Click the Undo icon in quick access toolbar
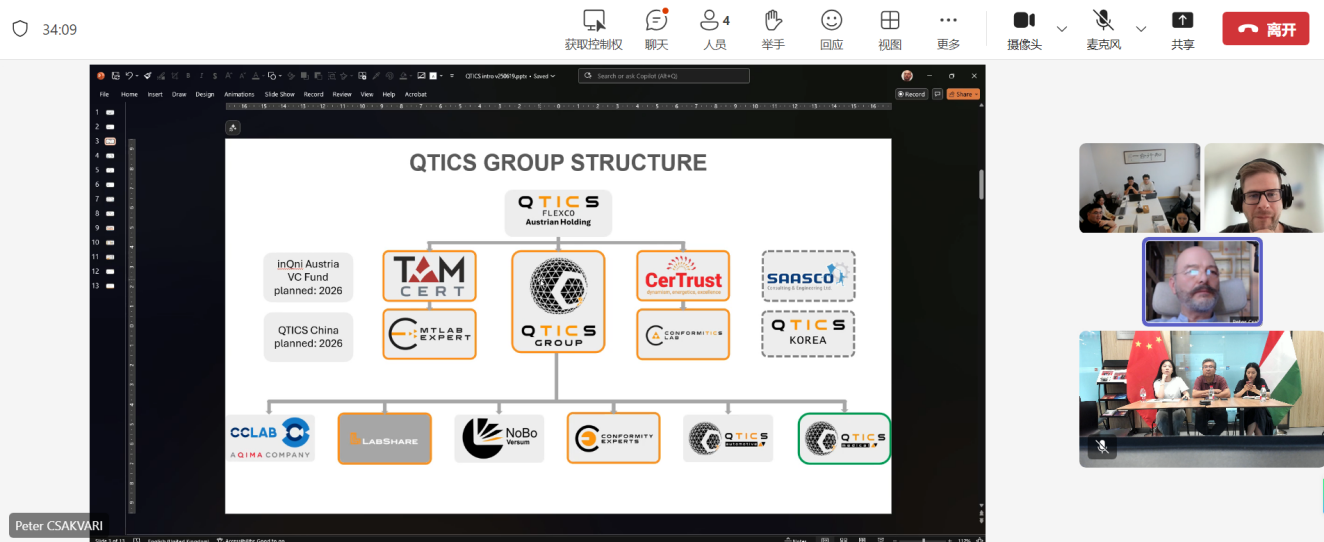Image resolution: width=1324 pixels, height=542 pixels. [129, 76]
